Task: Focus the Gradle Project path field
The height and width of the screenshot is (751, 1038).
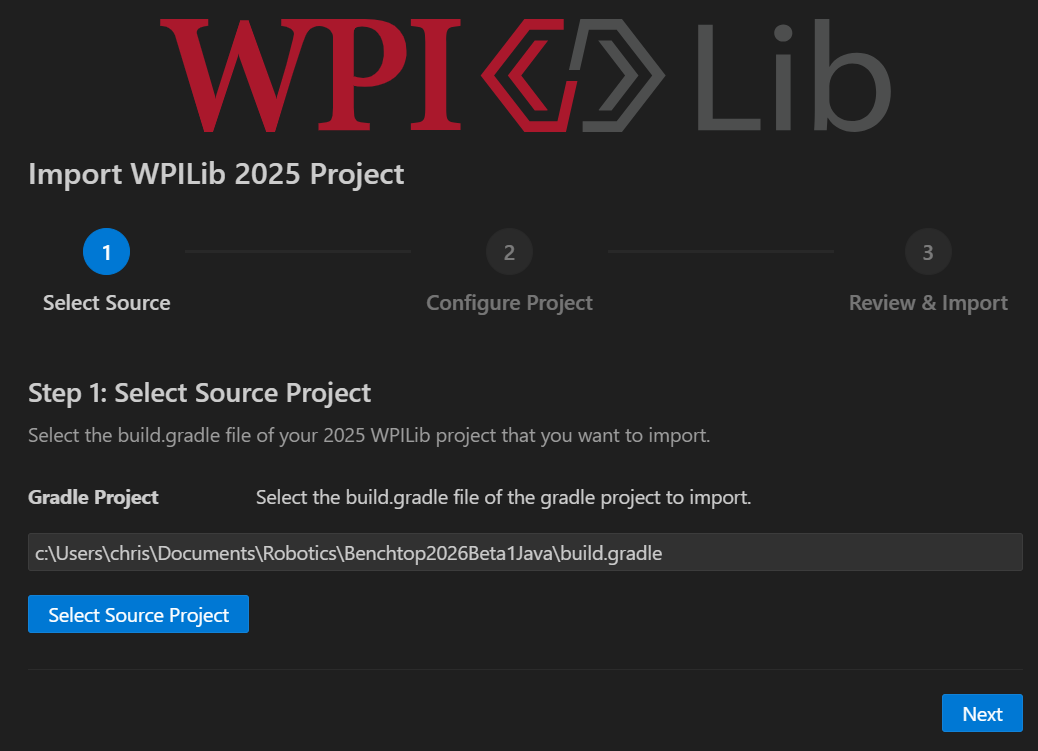Action: click(x=525, y=552)
